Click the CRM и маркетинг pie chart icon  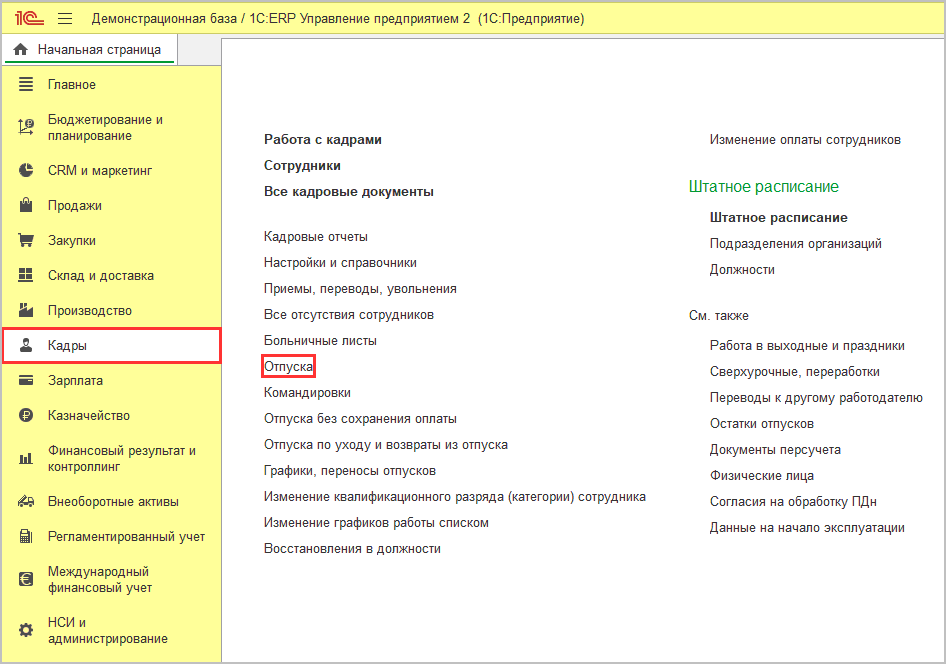pos(27,171)
